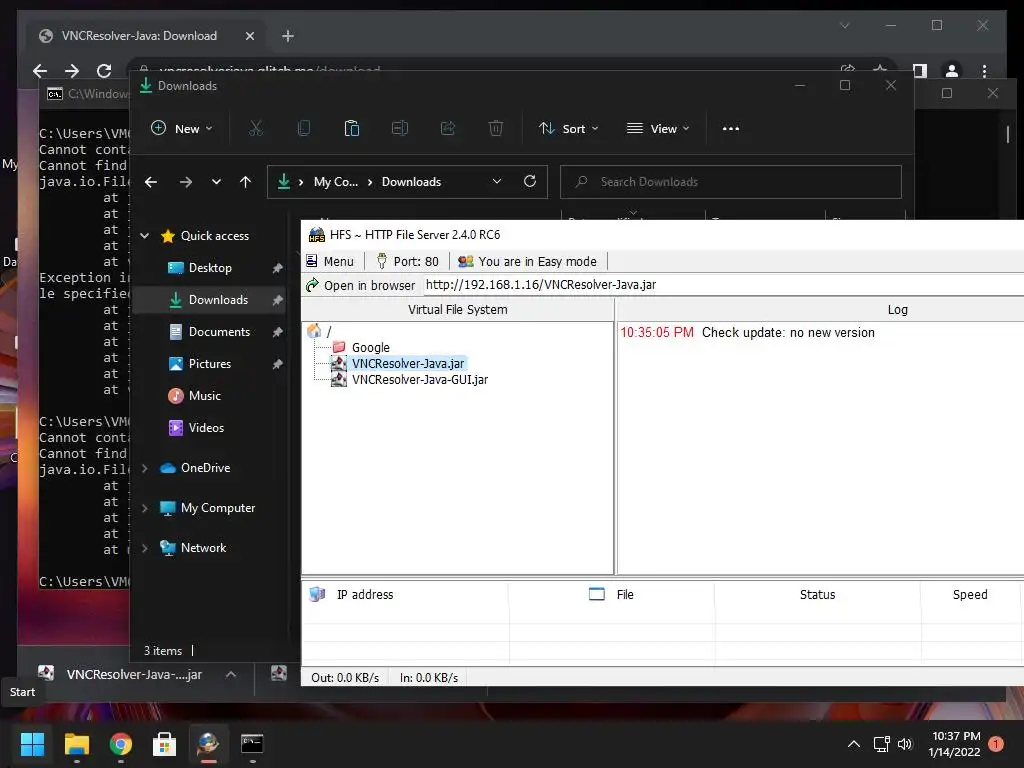Open Desktop in Quick access
Image resolution: width=1024 pixels, height=768 pixels.
coord(209,268)
